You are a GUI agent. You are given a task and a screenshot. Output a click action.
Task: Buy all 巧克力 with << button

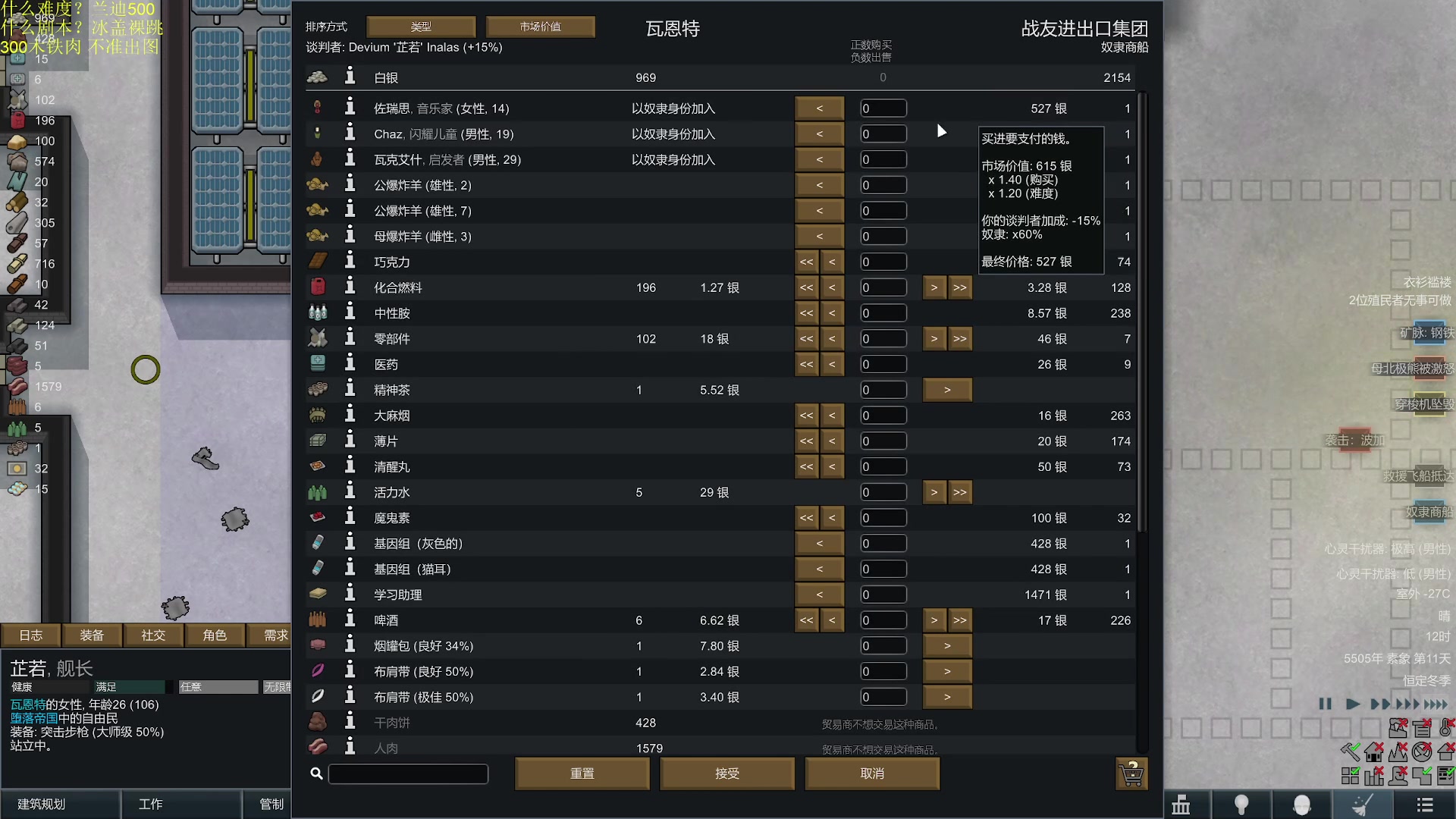click(x=806, y=262)
